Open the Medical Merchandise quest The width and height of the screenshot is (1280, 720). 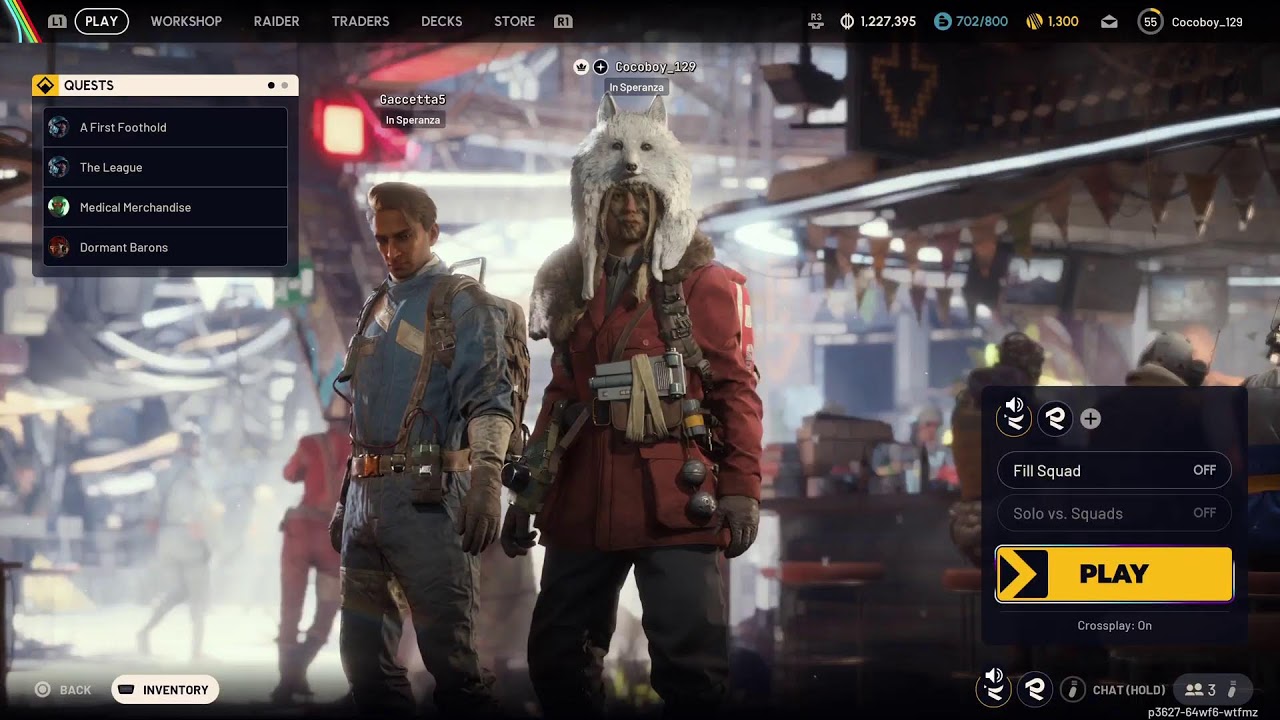165,207
